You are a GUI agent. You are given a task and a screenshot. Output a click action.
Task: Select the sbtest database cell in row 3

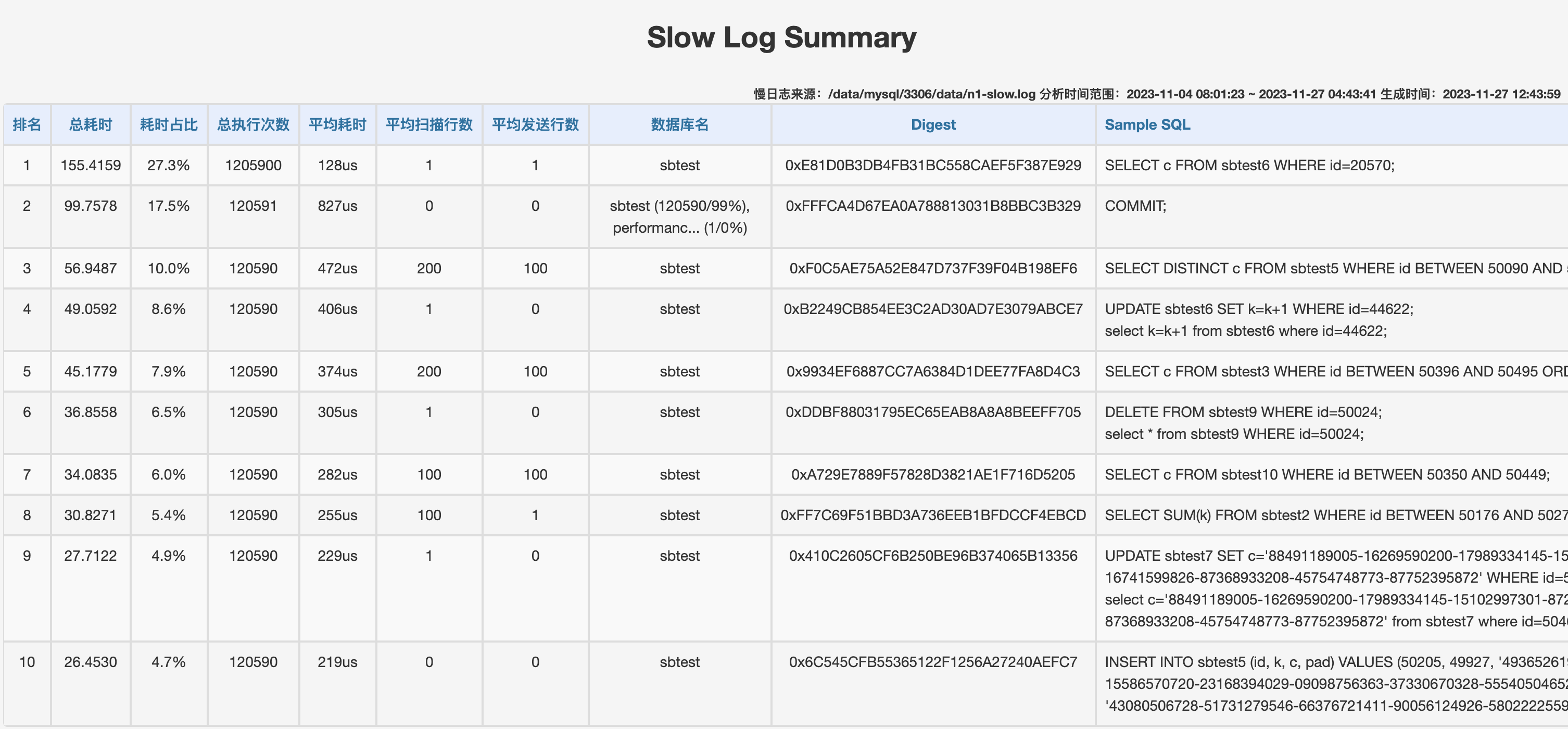[679, 268]
